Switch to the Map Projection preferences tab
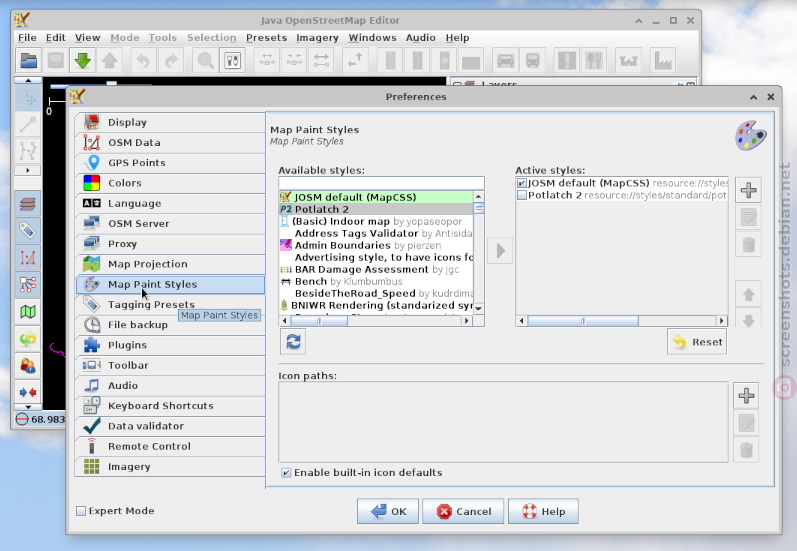The height and width of the screenshot is (551, 797). pos(170,264)
